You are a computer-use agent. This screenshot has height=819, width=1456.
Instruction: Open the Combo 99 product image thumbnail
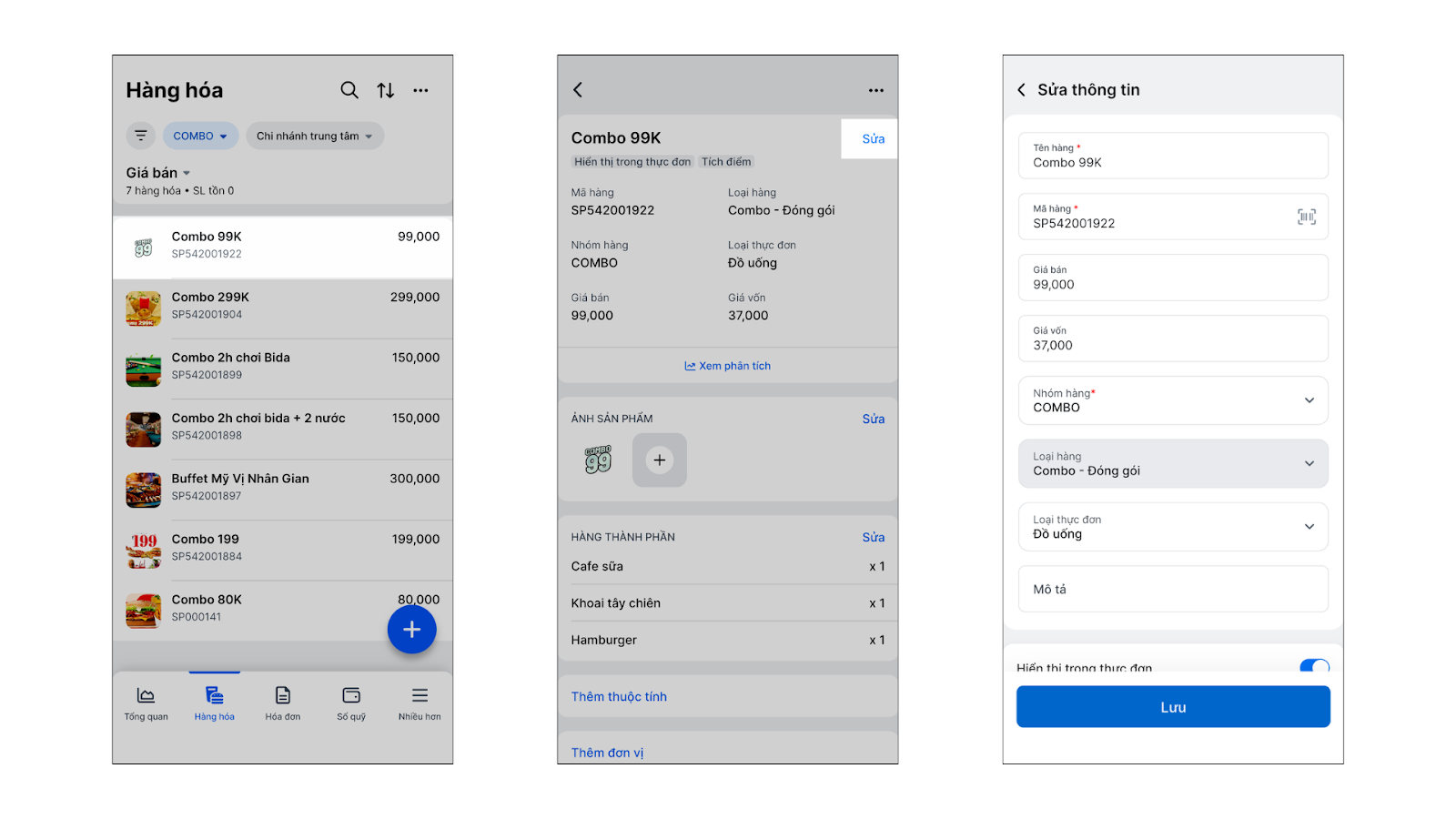pyautogui.click(x=599, y=460)
